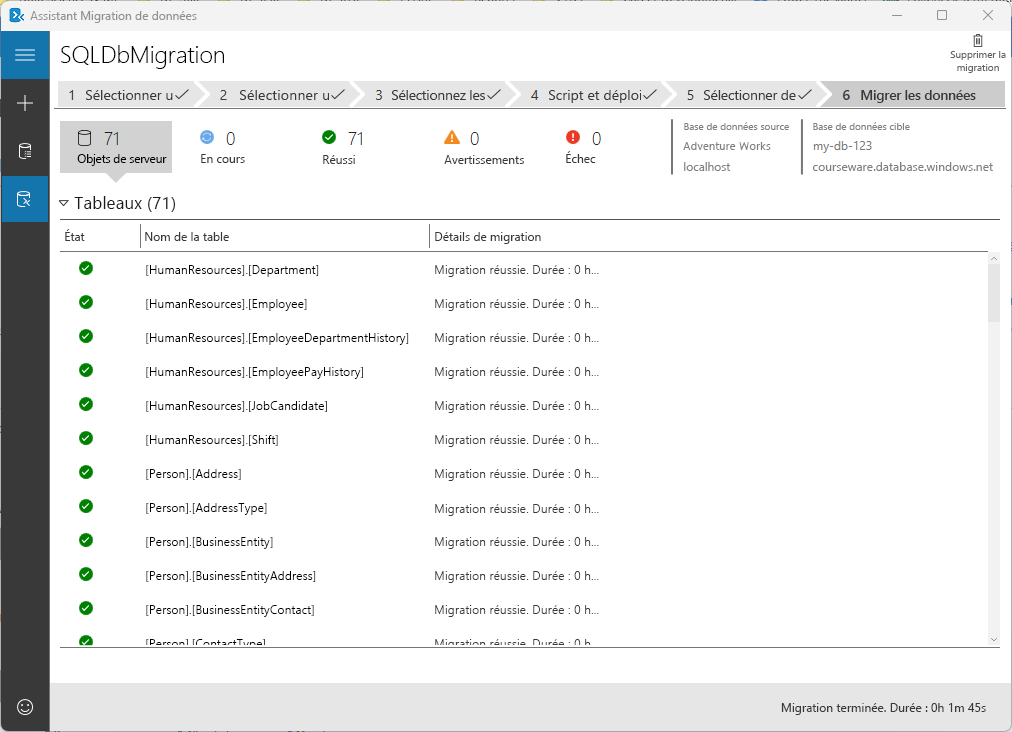
Task: Sort by Nom de la table column
Action: (187, 237)
